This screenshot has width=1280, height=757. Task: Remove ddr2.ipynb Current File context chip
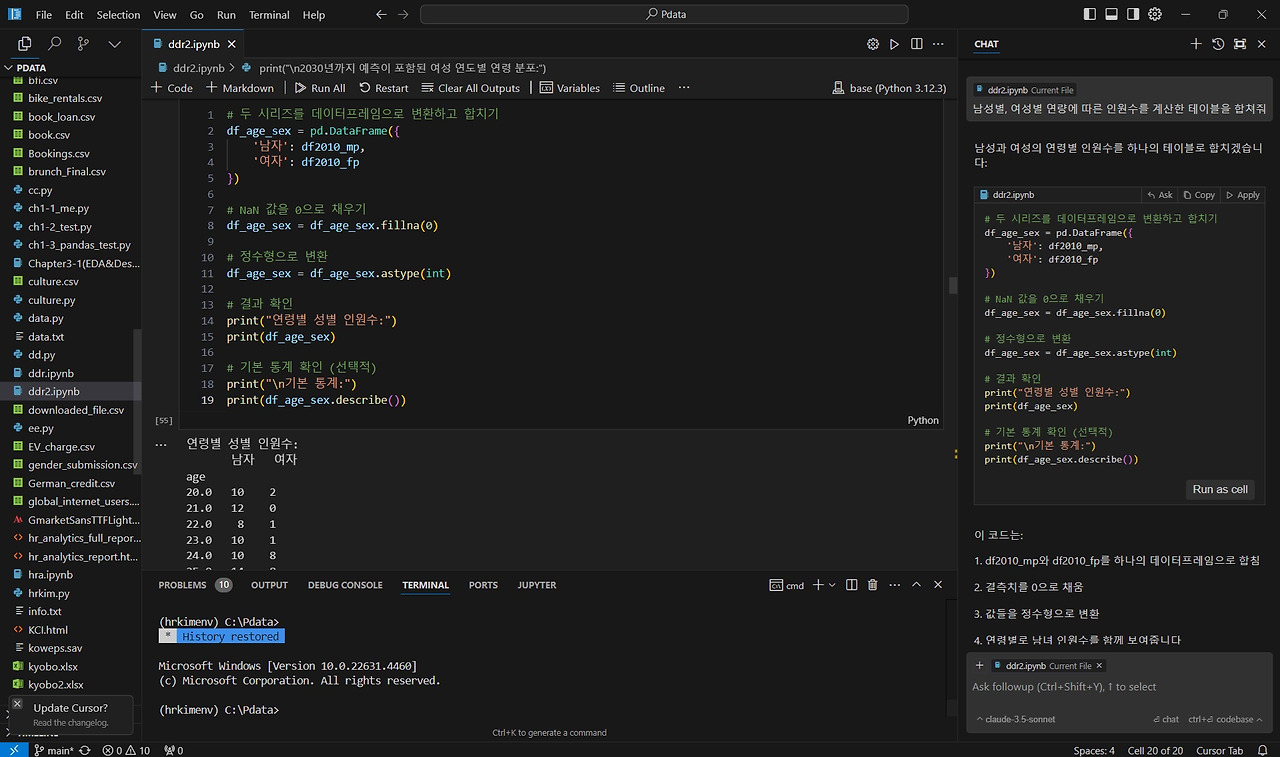(x=1099, y=665)
